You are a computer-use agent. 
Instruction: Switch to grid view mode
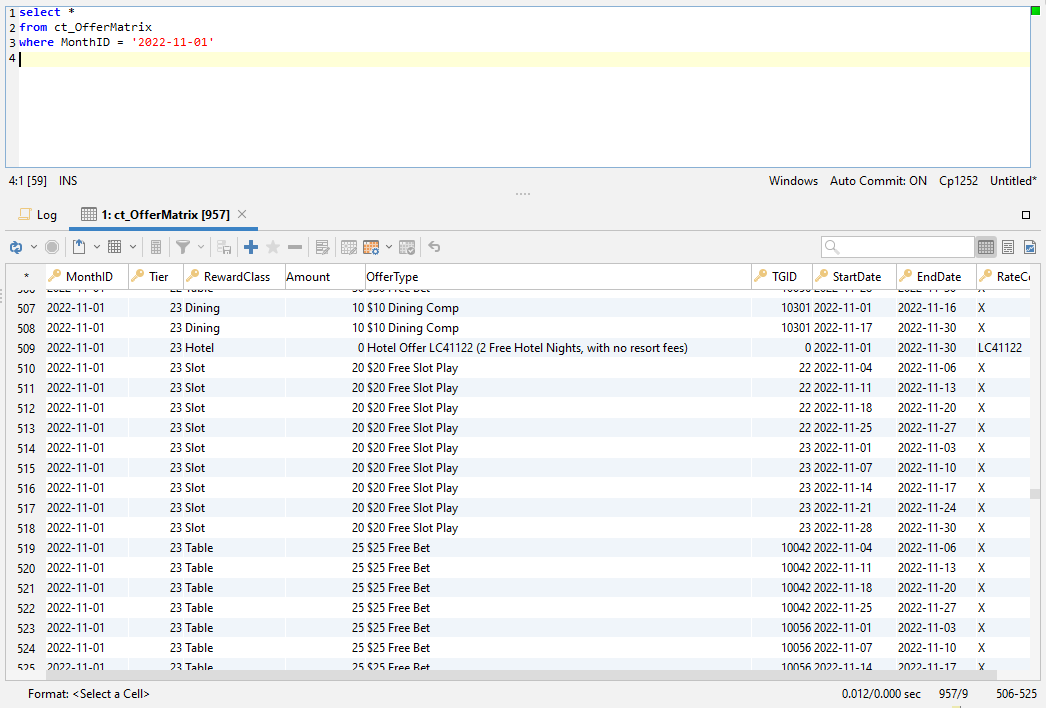coord(986,247)
